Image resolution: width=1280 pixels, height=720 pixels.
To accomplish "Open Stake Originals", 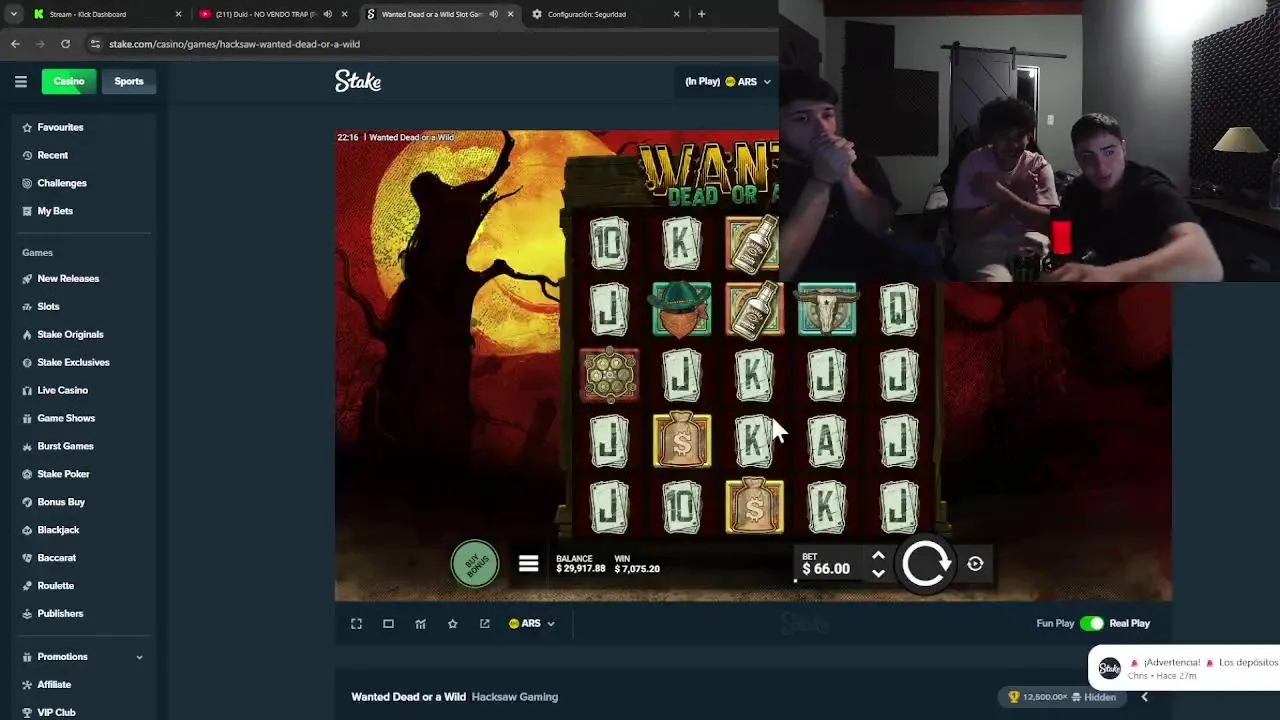I will 70,334.
